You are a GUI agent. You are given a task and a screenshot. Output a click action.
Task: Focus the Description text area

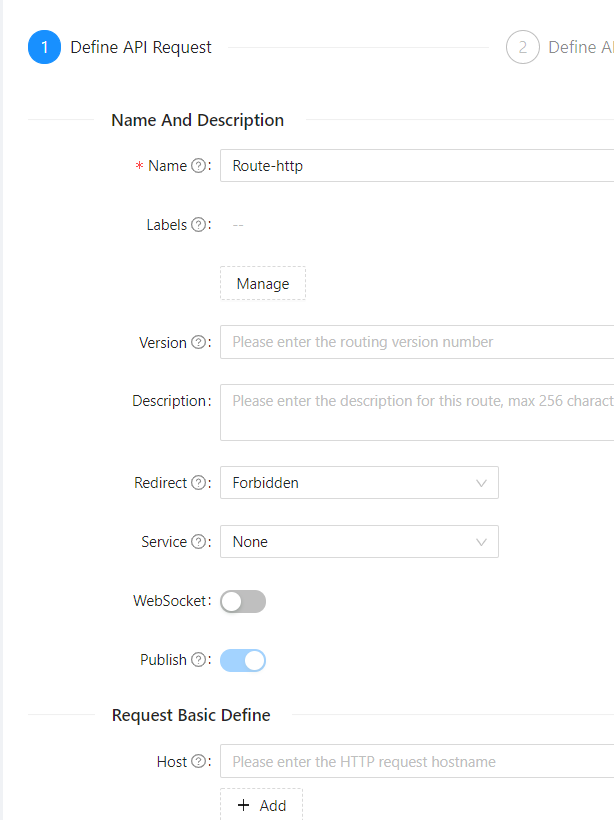tap(417, 413)
